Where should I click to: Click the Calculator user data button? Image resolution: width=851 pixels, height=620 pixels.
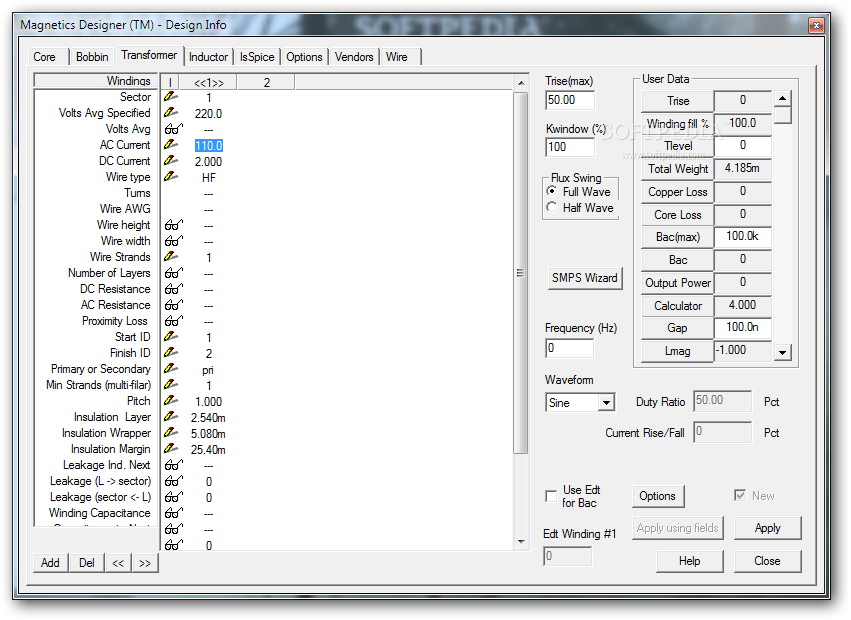pos(677,306)
